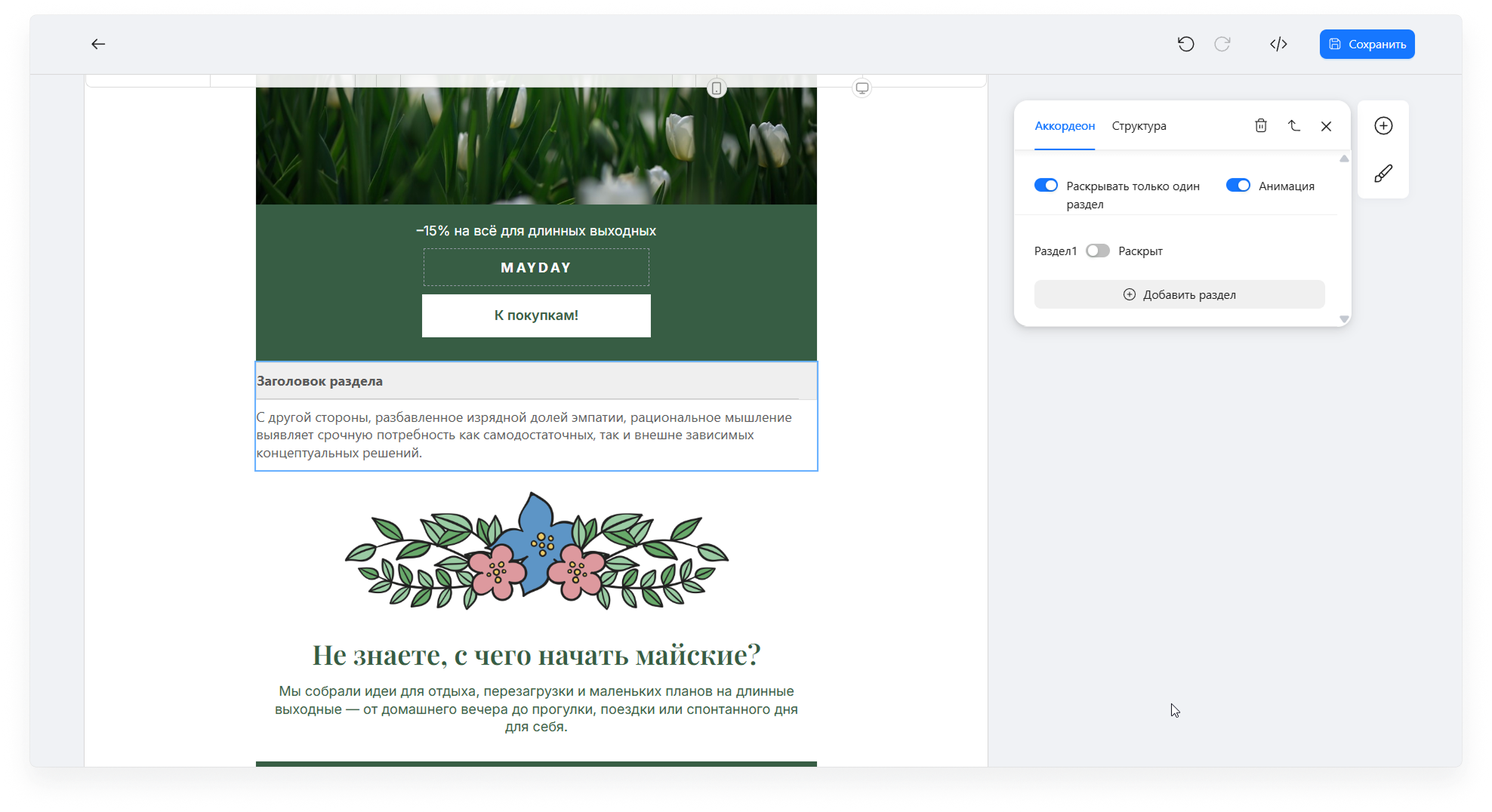This screenshot has height=812, width=1492.
Task: Click the panel scroll up arrow
Action: click(x=1343, y=158)
